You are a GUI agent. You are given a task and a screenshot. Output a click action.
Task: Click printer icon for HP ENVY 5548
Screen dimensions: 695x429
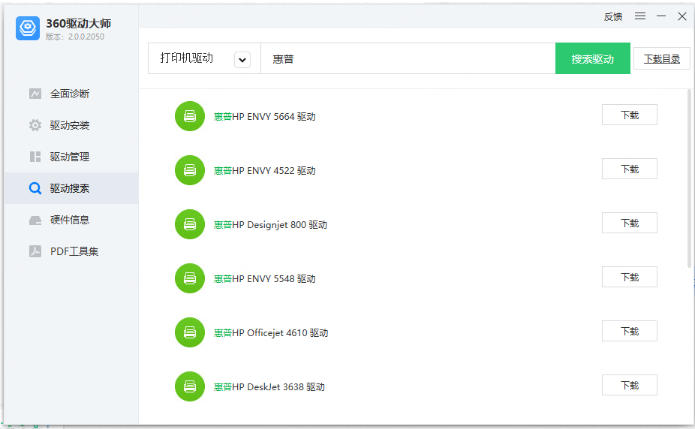[x=190, y=278]
